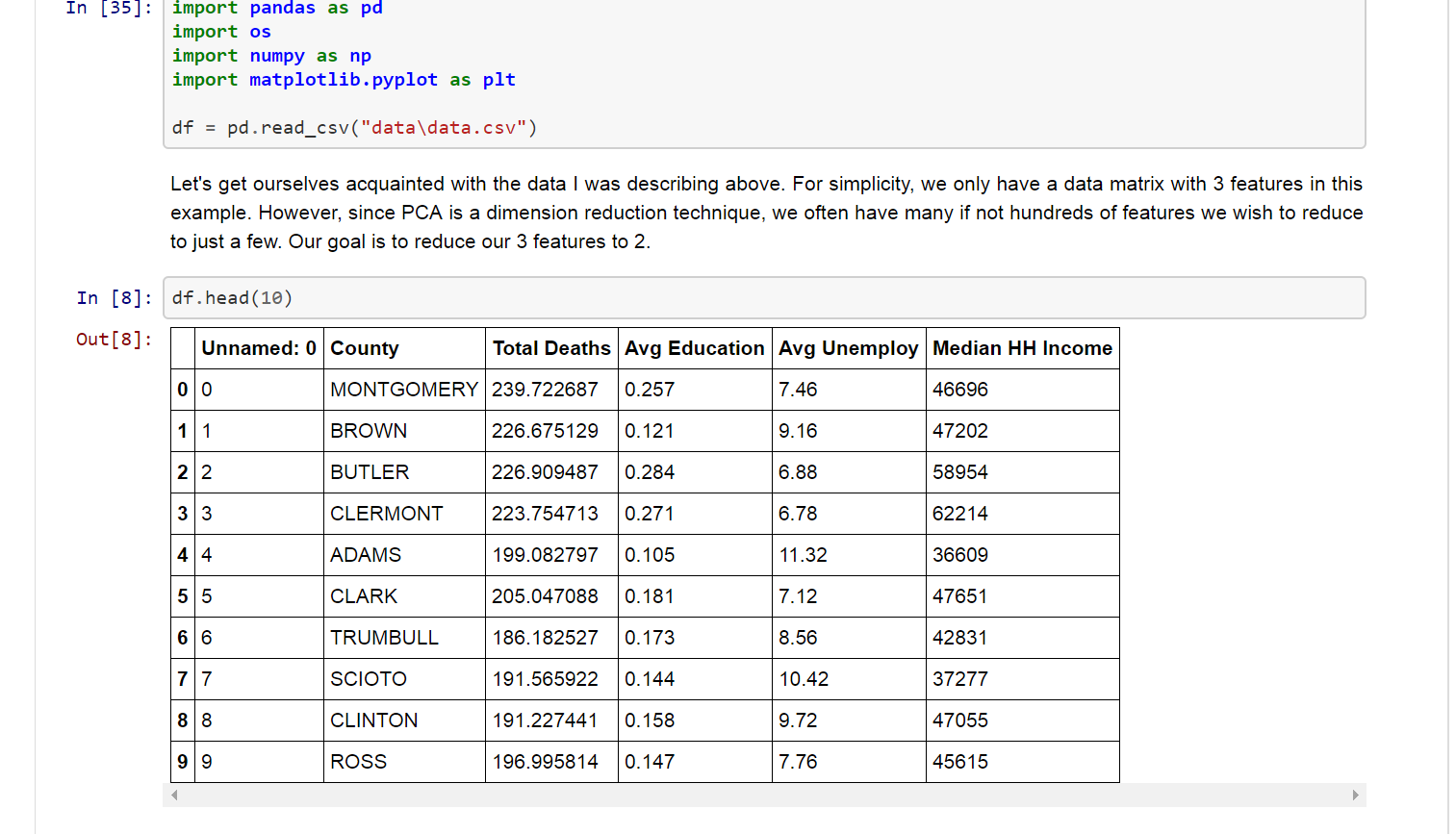The image size is (1456, 834).
Task: Click the 62214 Median HH Income cell
Action: pyautogui.click(x=1022, y=514)
